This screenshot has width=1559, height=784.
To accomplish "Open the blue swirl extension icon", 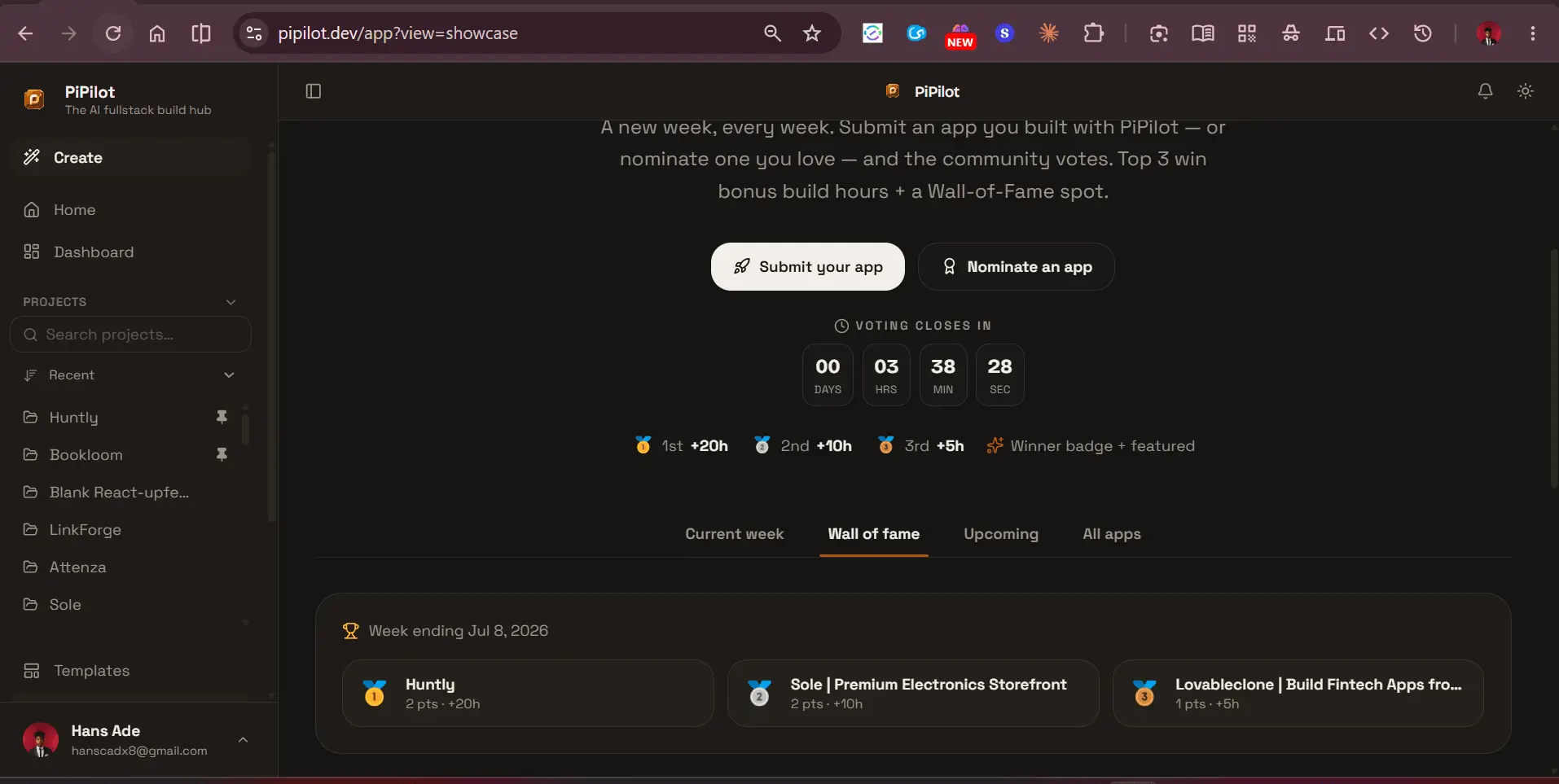I will coord(916,33).
